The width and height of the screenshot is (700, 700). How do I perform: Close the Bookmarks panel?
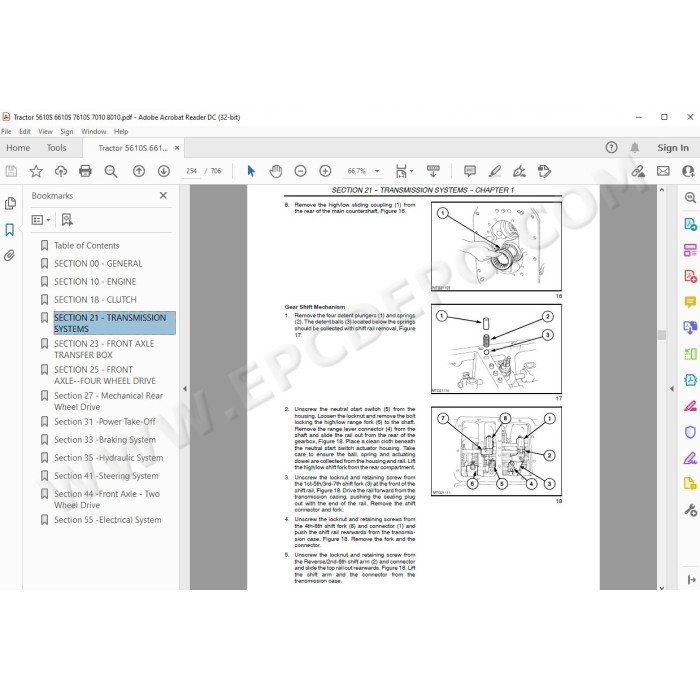[x=163, y=196]
